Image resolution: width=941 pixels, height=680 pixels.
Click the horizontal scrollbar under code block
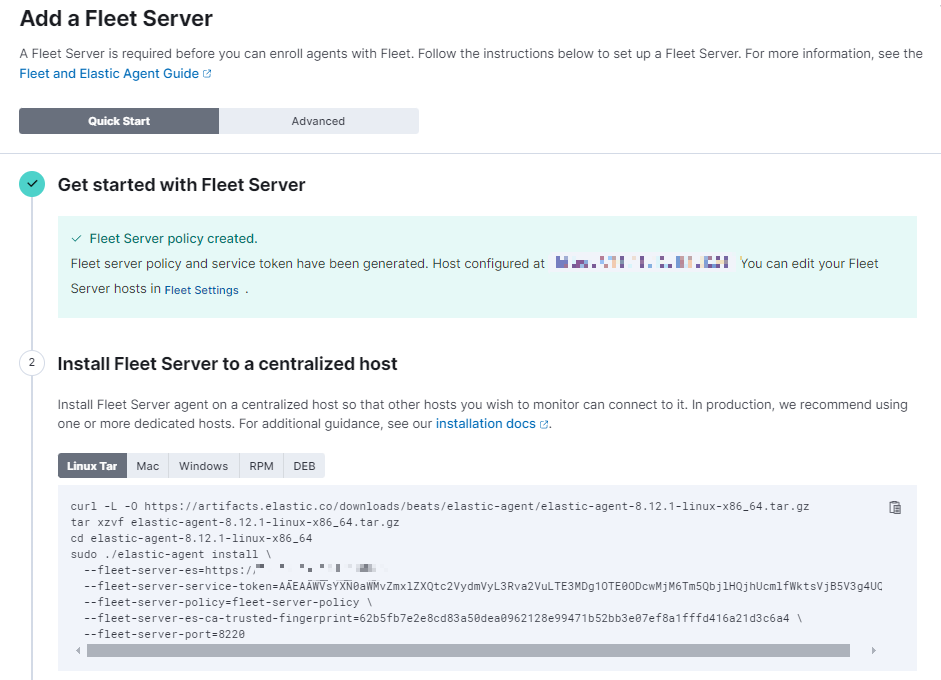point(468,651)
